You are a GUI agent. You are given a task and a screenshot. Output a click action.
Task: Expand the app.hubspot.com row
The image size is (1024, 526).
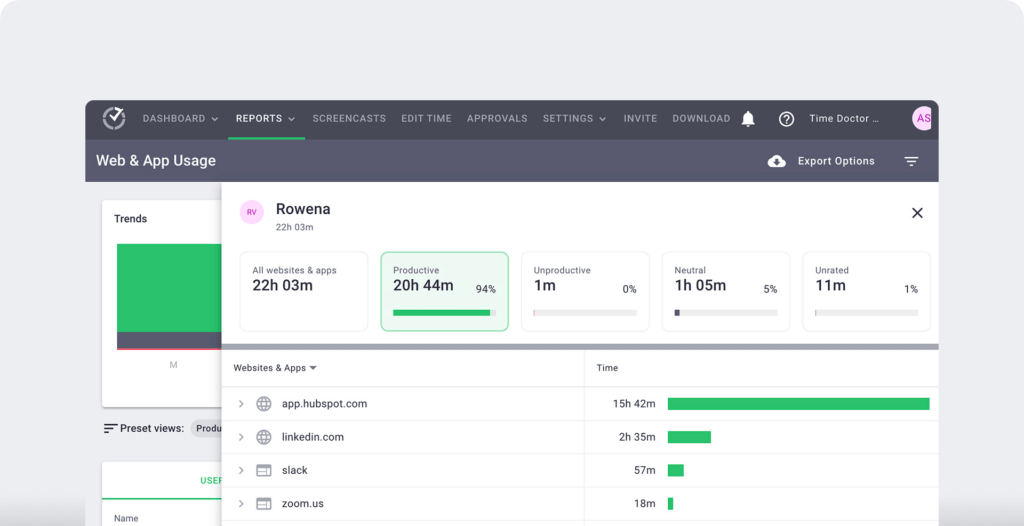241,404
